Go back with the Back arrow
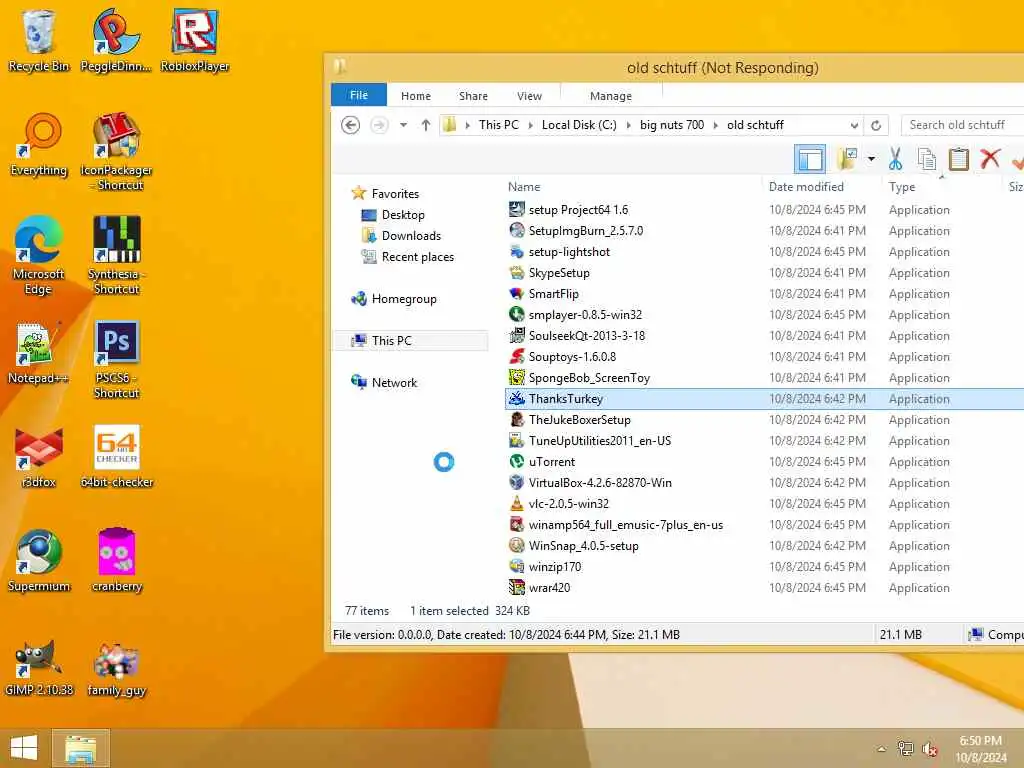Viewport: 1024px width, 768px height. coord(351,125)
